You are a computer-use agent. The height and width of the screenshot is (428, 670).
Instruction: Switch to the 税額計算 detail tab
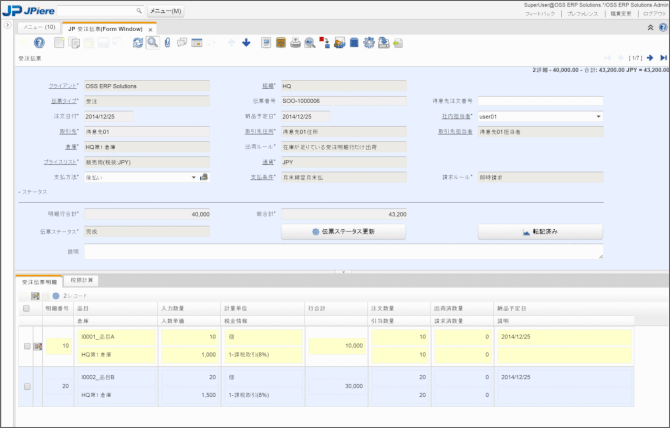pyautogui.click(x=81, y=280)
